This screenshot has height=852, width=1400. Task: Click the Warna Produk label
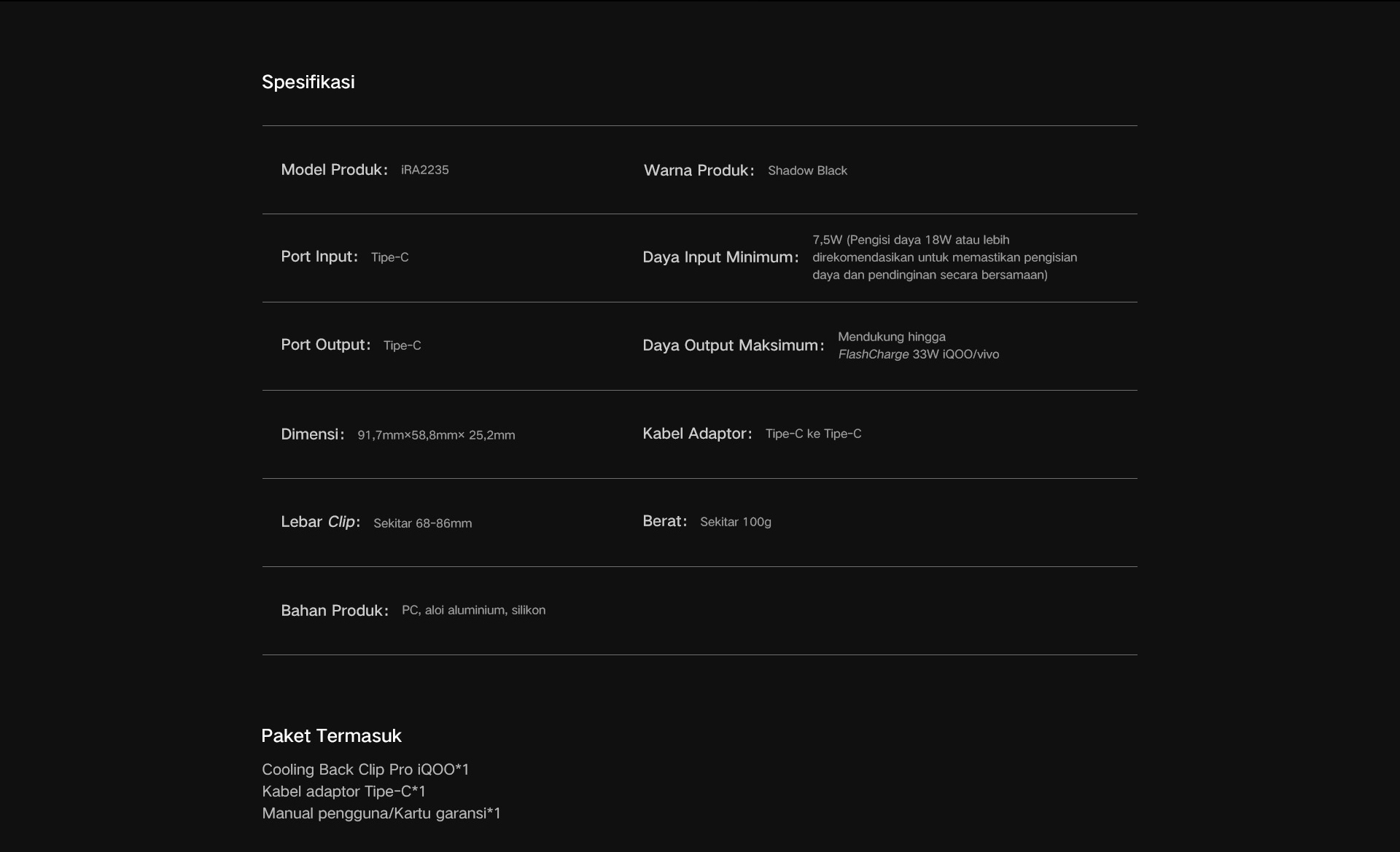(x=698, y=171)
